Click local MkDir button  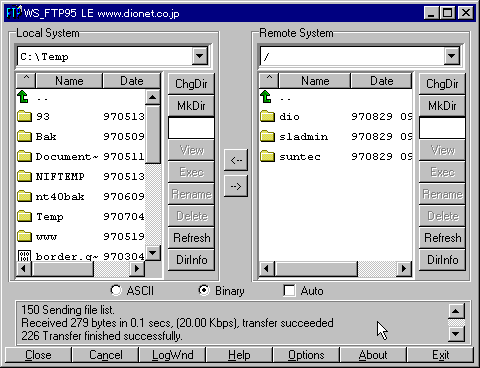tap(191, 106)
